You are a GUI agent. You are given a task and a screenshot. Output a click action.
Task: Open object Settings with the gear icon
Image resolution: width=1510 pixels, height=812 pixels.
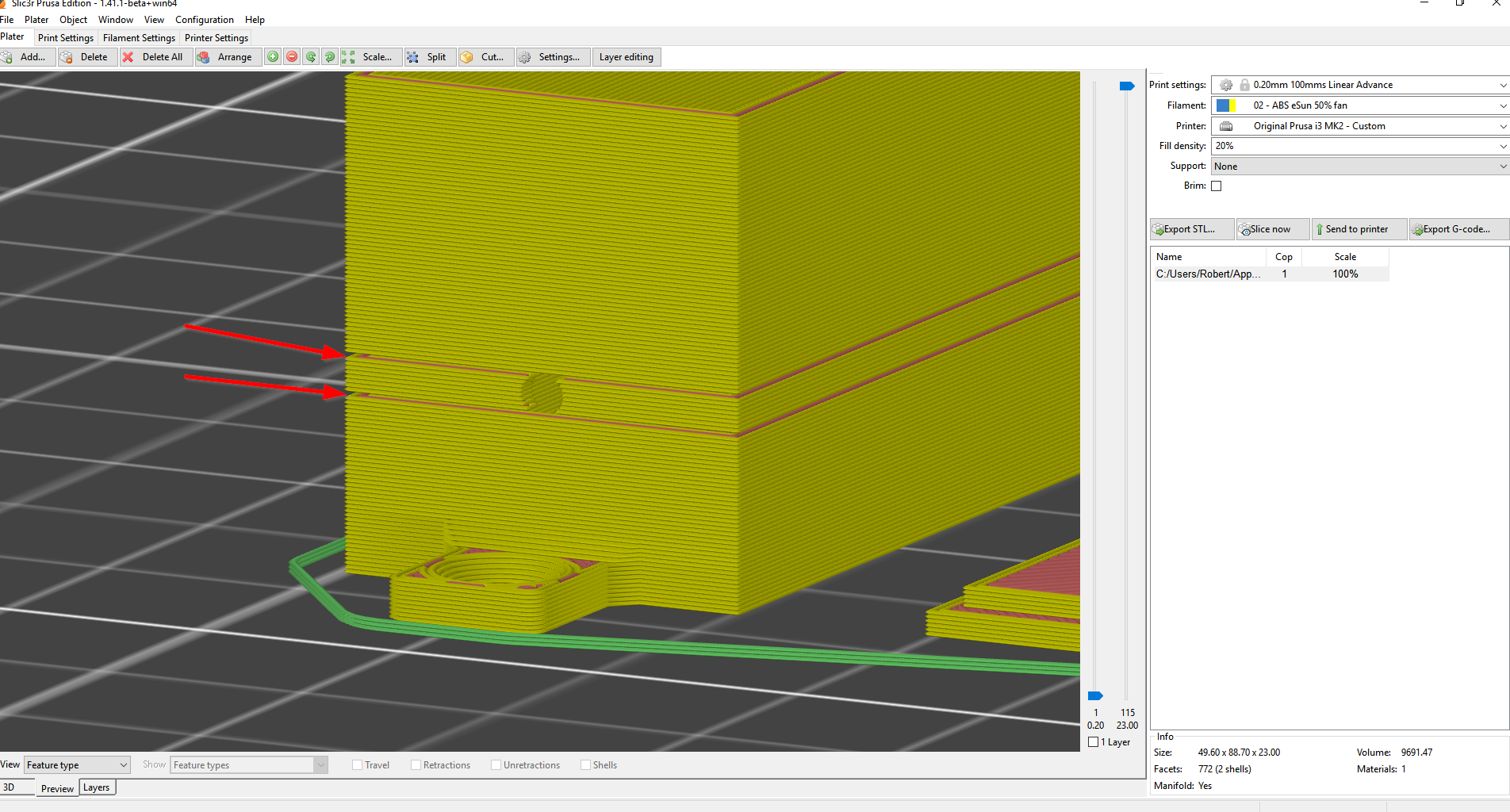(x=553, y=56)
